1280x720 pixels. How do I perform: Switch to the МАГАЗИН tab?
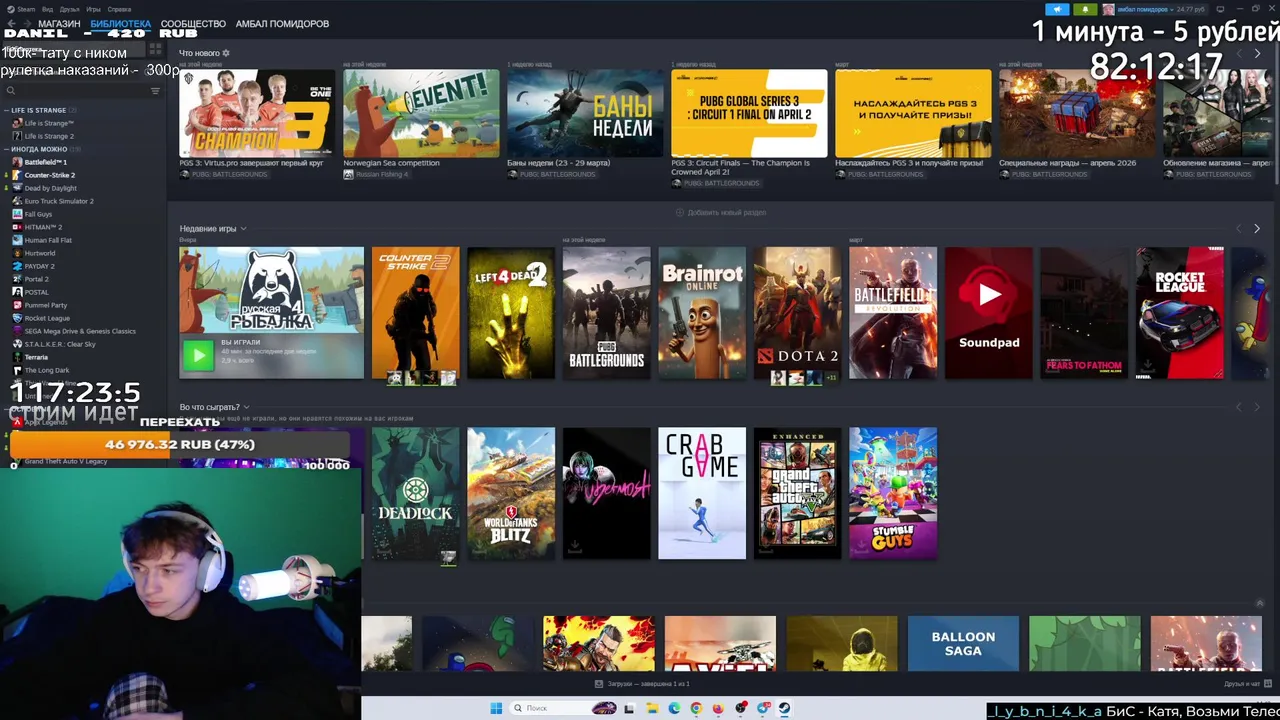pyautogui.click(x=59, y=24)
